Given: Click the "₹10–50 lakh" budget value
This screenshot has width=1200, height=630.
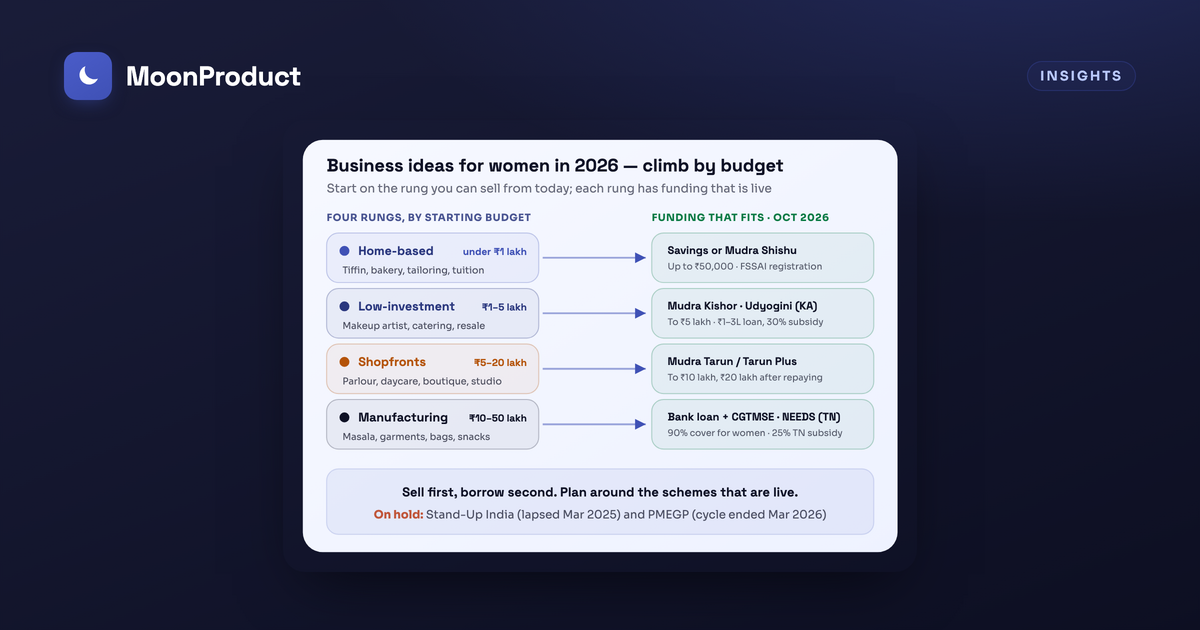Looking at the screenshot, I should [x=498, y=418].
